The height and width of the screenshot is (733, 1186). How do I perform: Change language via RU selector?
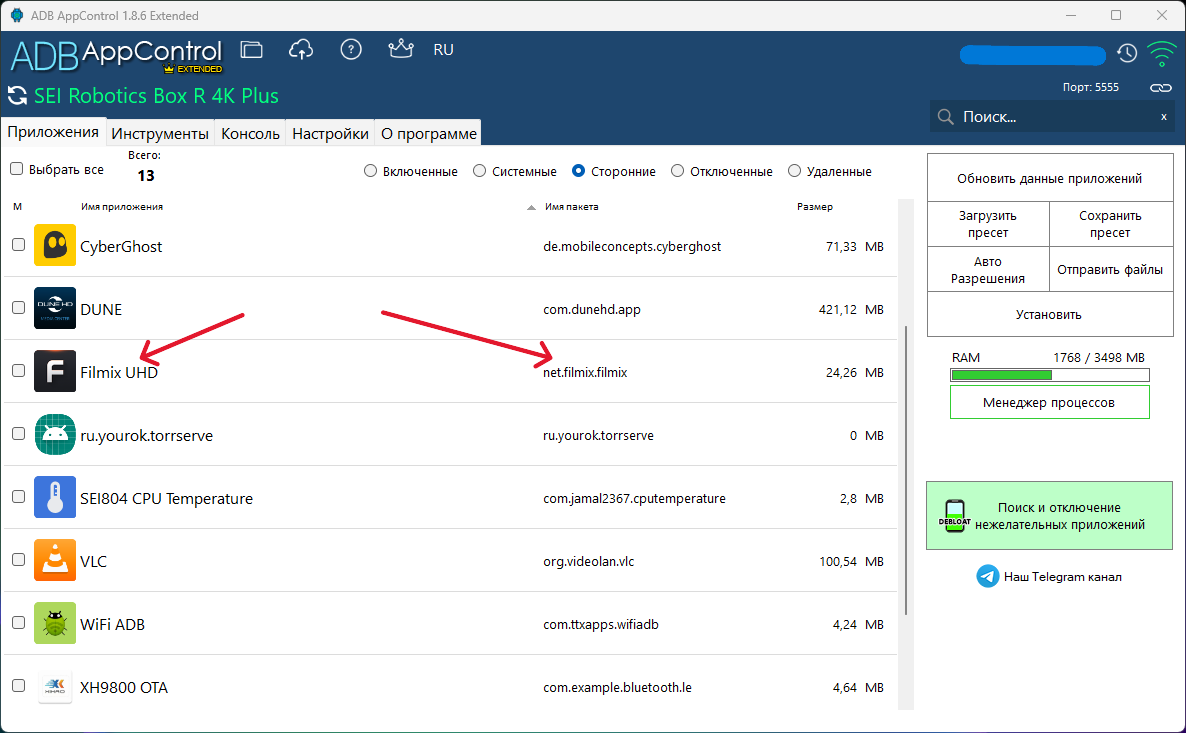[443, 50]
